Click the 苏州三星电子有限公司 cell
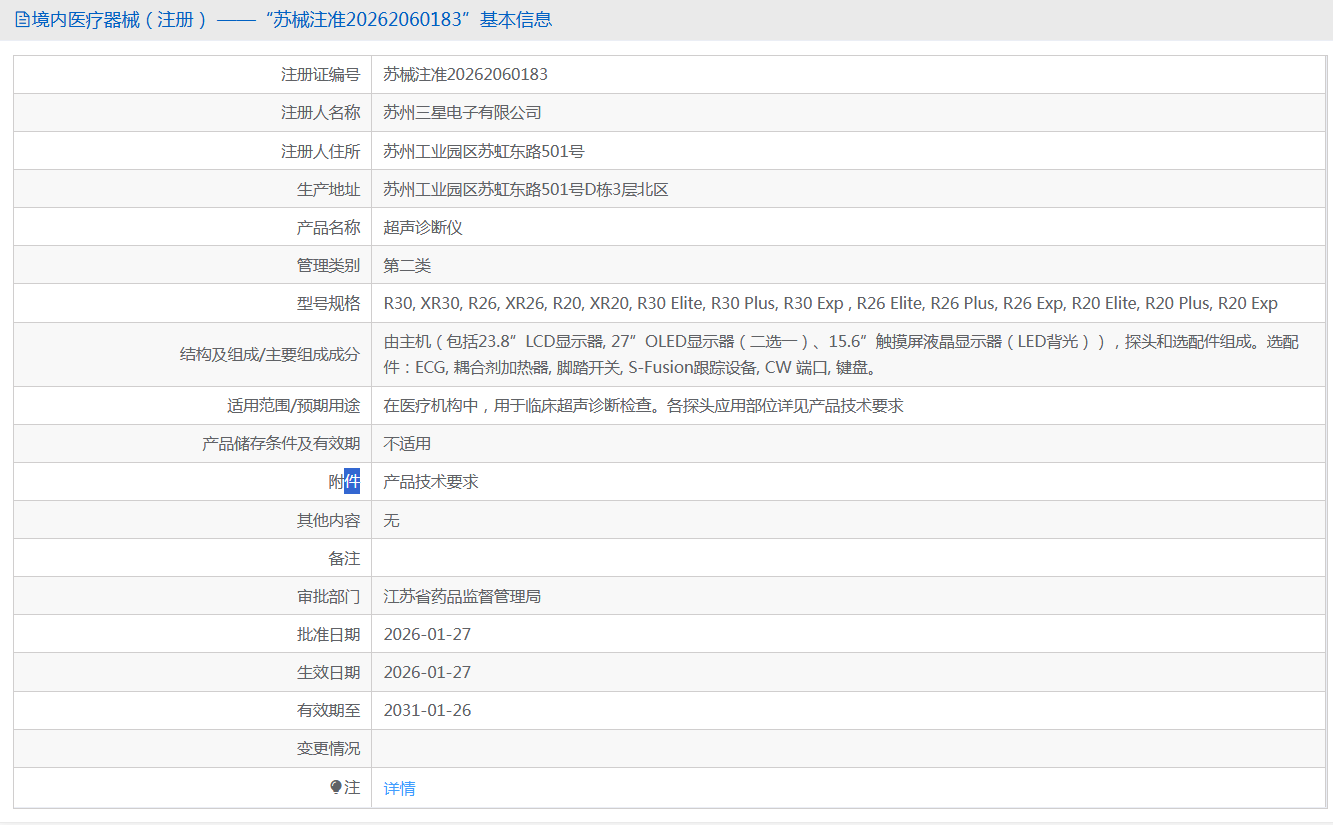The image size is (1333, 825). coord(463,112)
